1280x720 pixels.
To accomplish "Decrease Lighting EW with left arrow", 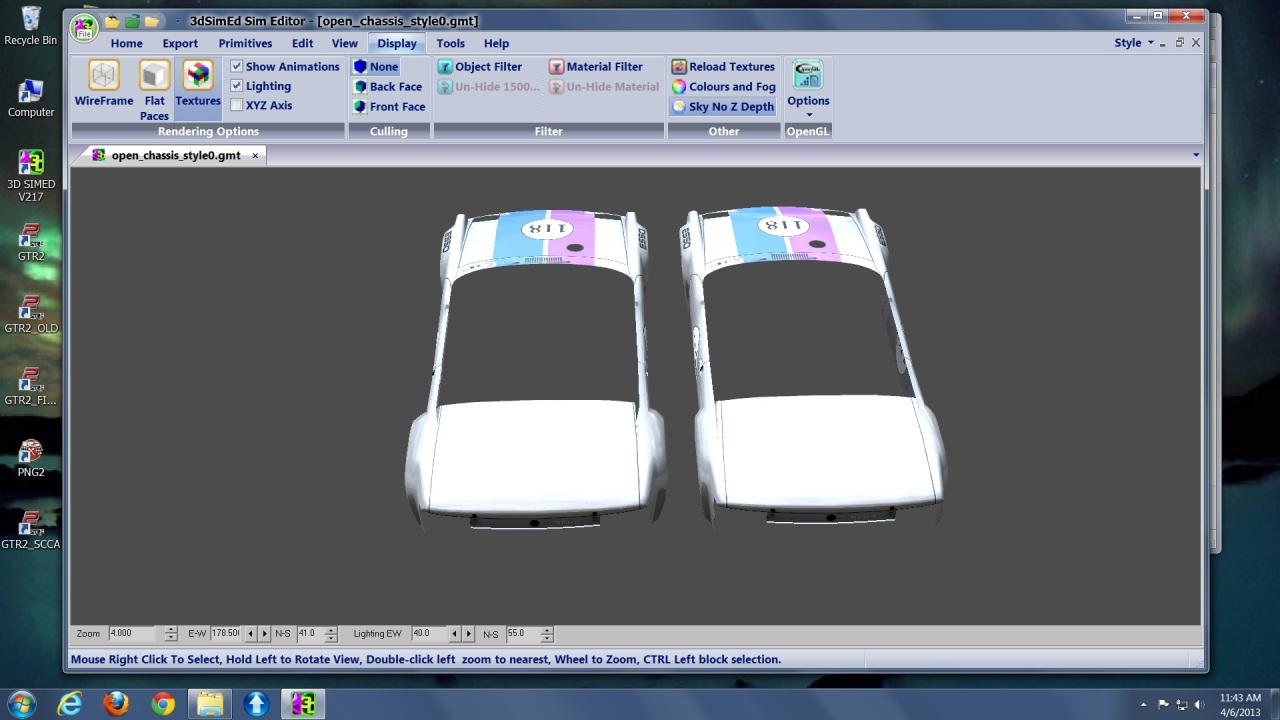I will click(x=454, y=634).
